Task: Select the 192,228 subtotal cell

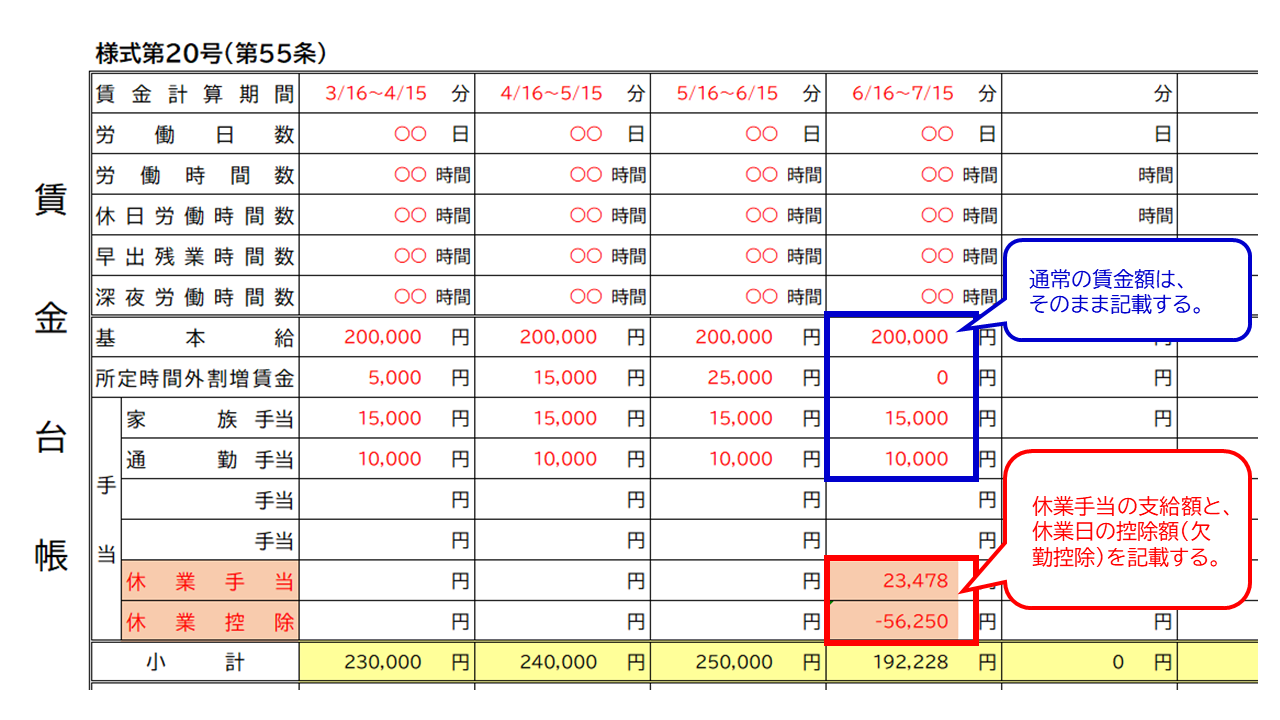Action: point(912,662)
